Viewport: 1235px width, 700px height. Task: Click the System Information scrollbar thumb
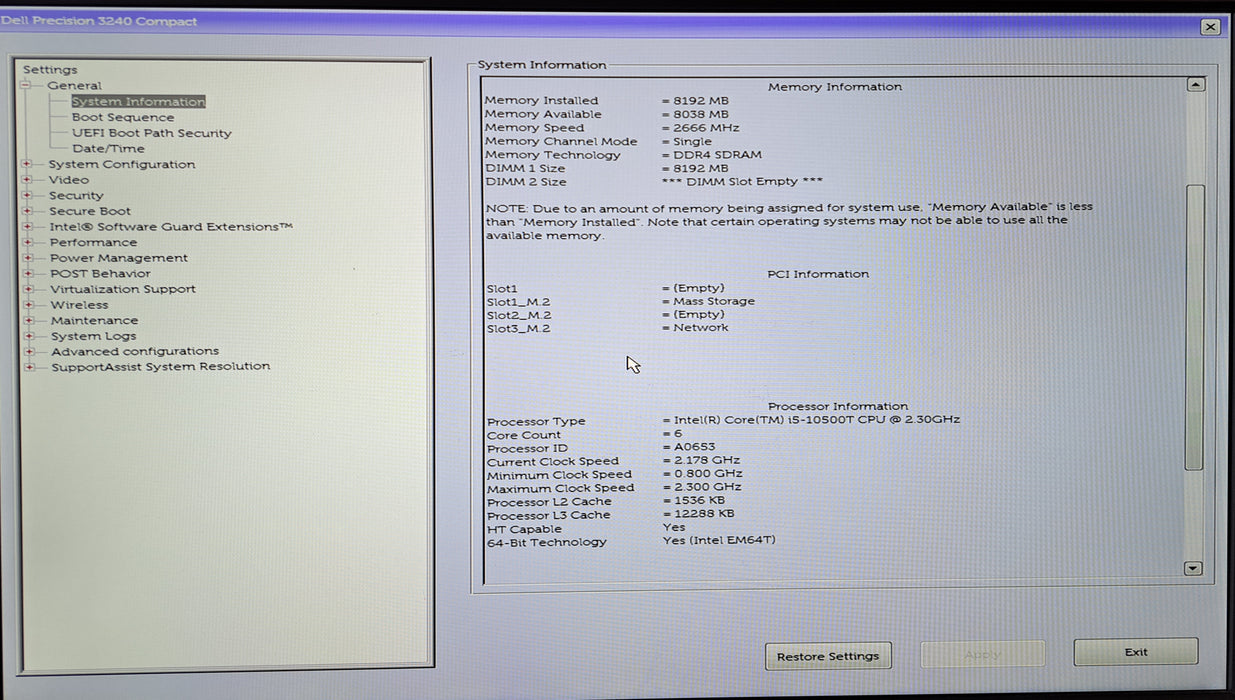coord(1194,327)
